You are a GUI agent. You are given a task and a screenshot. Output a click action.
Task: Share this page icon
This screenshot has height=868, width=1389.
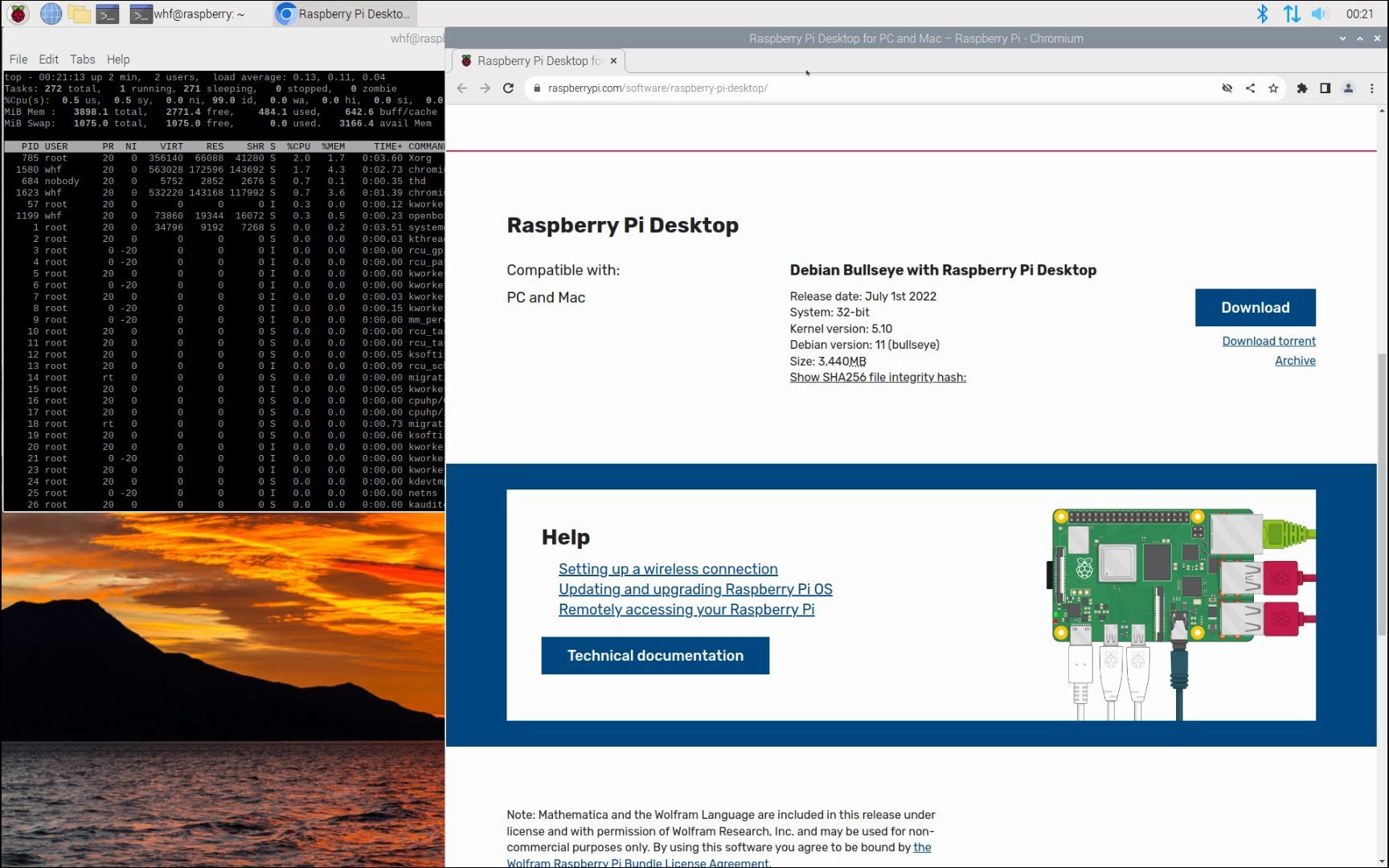pyautogui.click(x=1250, y=88)
